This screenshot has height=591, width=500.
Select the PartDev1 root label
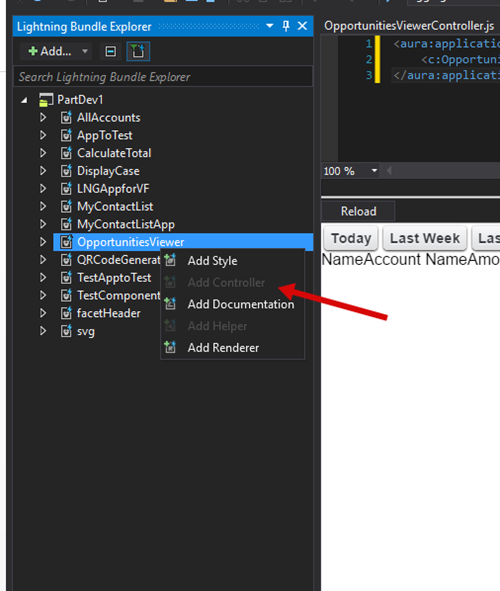pyautogui.click(x=80, y=100)
